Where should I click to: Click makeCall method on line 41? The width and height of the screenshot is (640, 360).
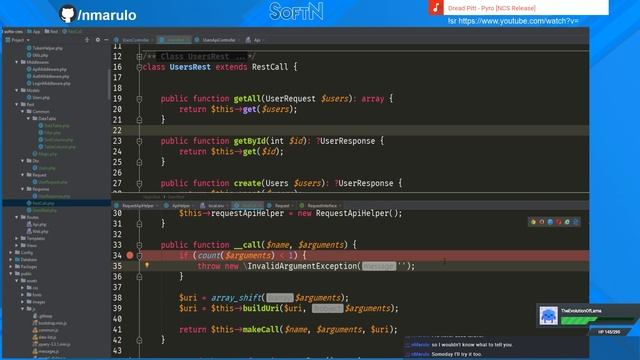261,329
